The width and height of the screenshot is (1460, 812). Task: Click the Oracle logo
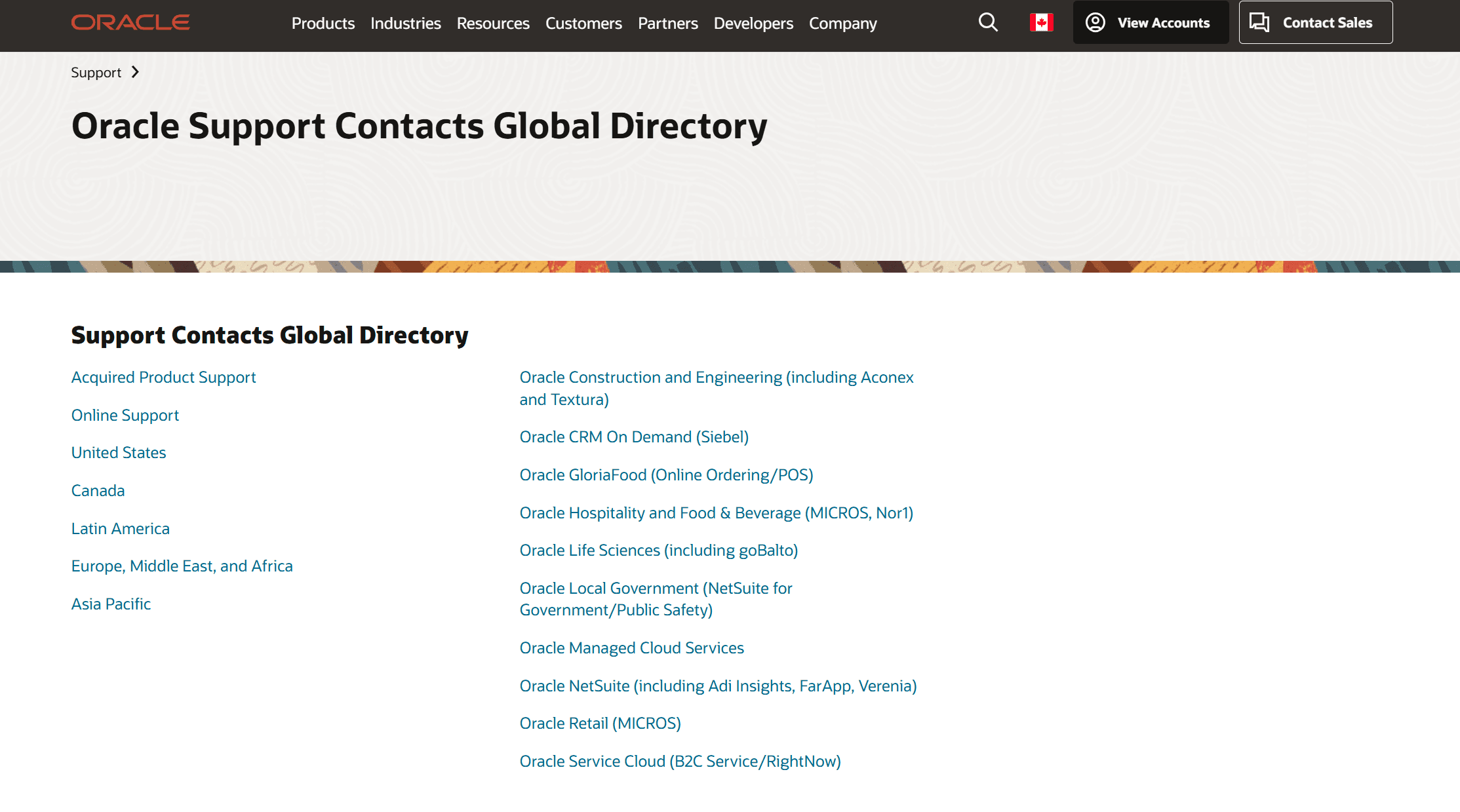(130, 22)
